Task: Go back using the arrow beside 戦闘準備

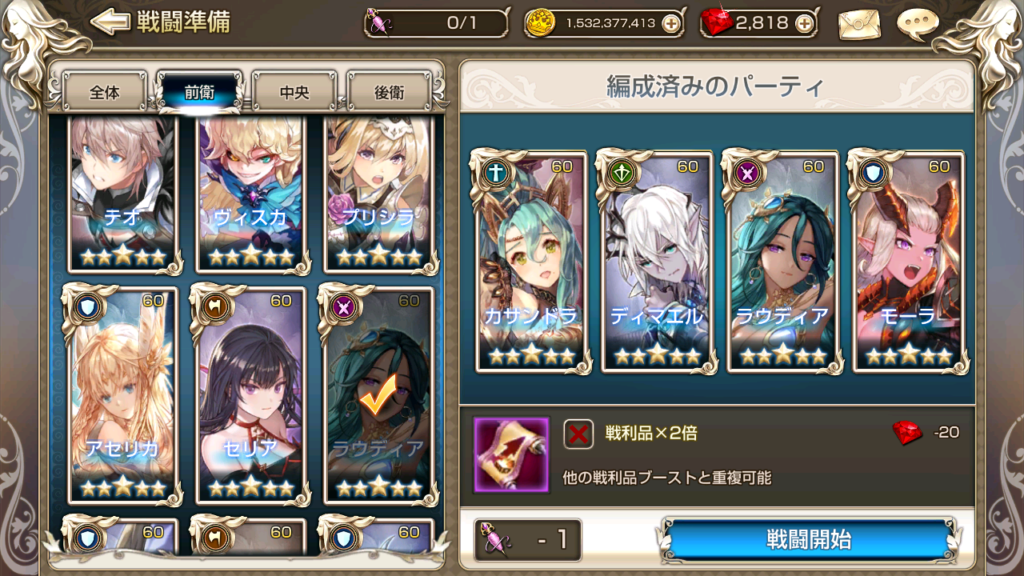Action: 109,22
